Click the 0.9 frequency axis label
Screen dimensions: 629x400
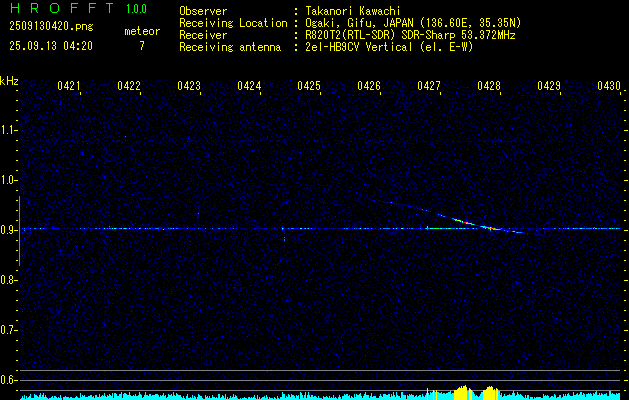click(x=8, y=229)
